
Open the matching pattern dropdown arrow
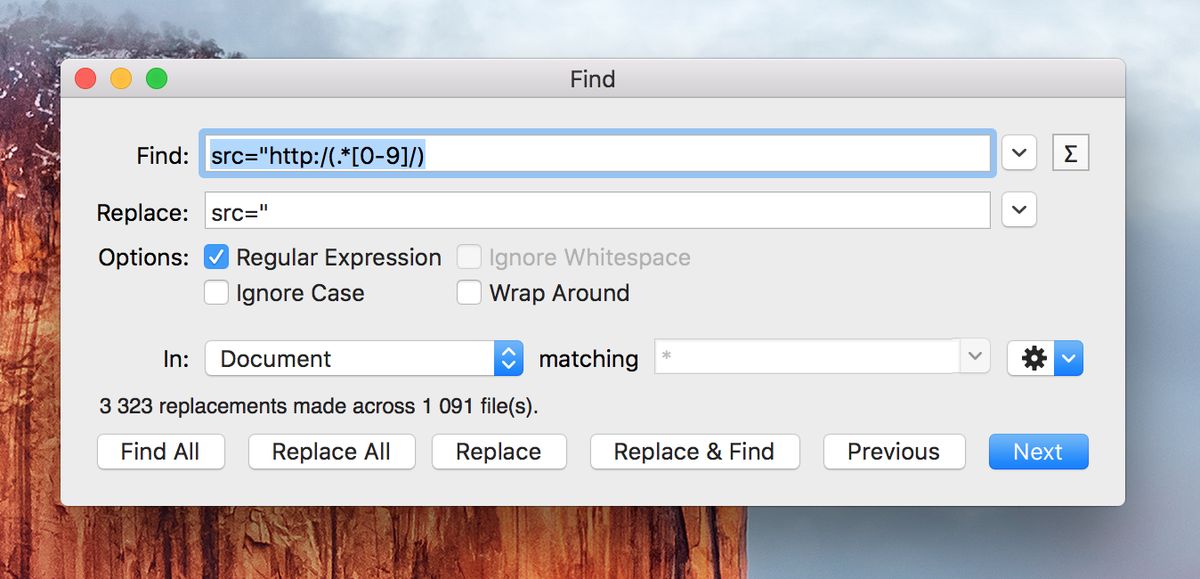pos(975,358)
